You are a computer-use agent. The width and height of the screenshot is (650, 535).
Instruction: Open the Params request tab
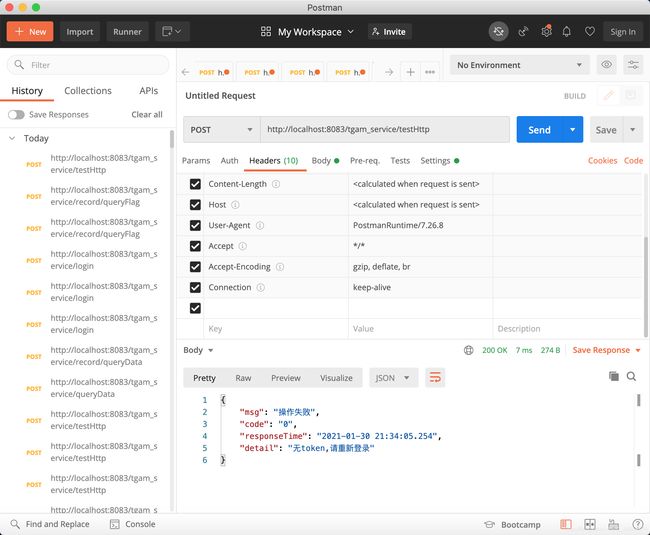(x=196, y=161)
